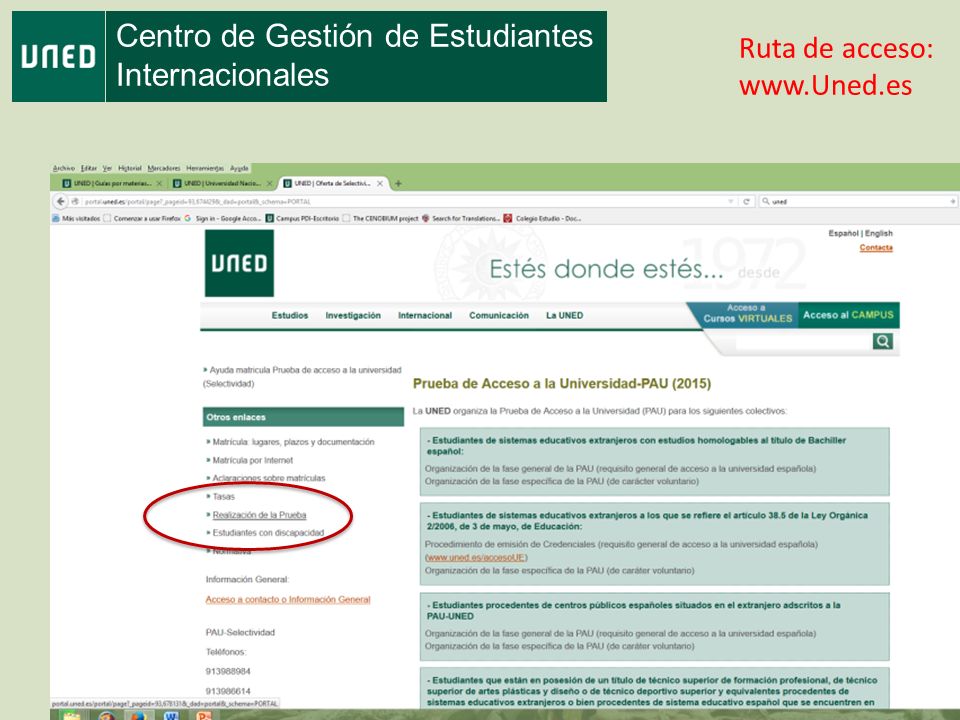Click the 'Otros enlaces' section header
The height and width of the screenshot is (720, 960).
pyautogui.click(x=303, y=417)
